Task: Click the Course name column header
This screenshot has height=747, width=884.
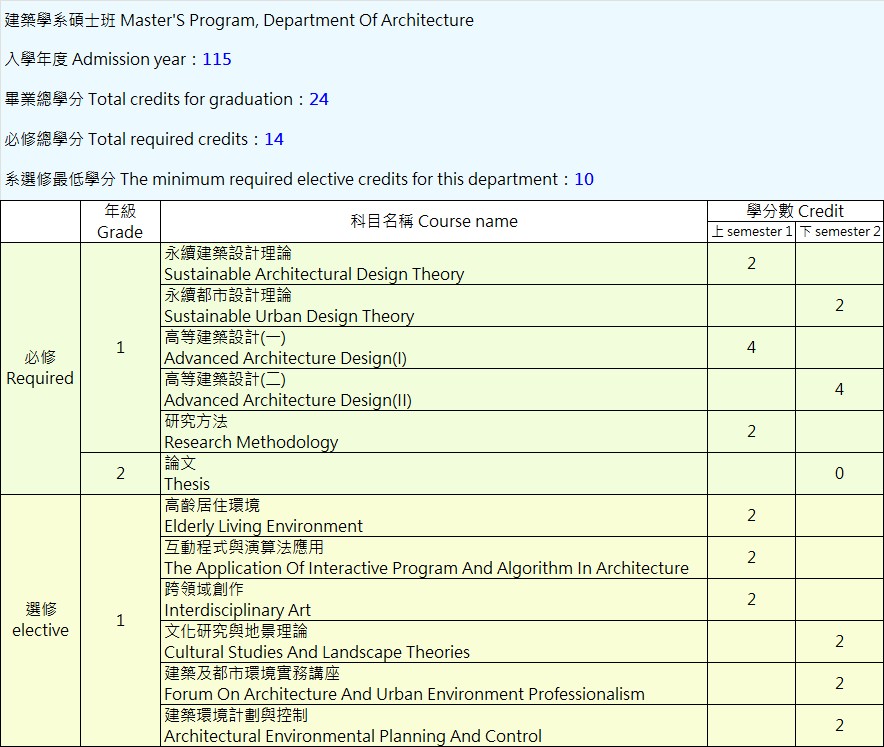Action: pyautogui.click(x=434, y=221)
